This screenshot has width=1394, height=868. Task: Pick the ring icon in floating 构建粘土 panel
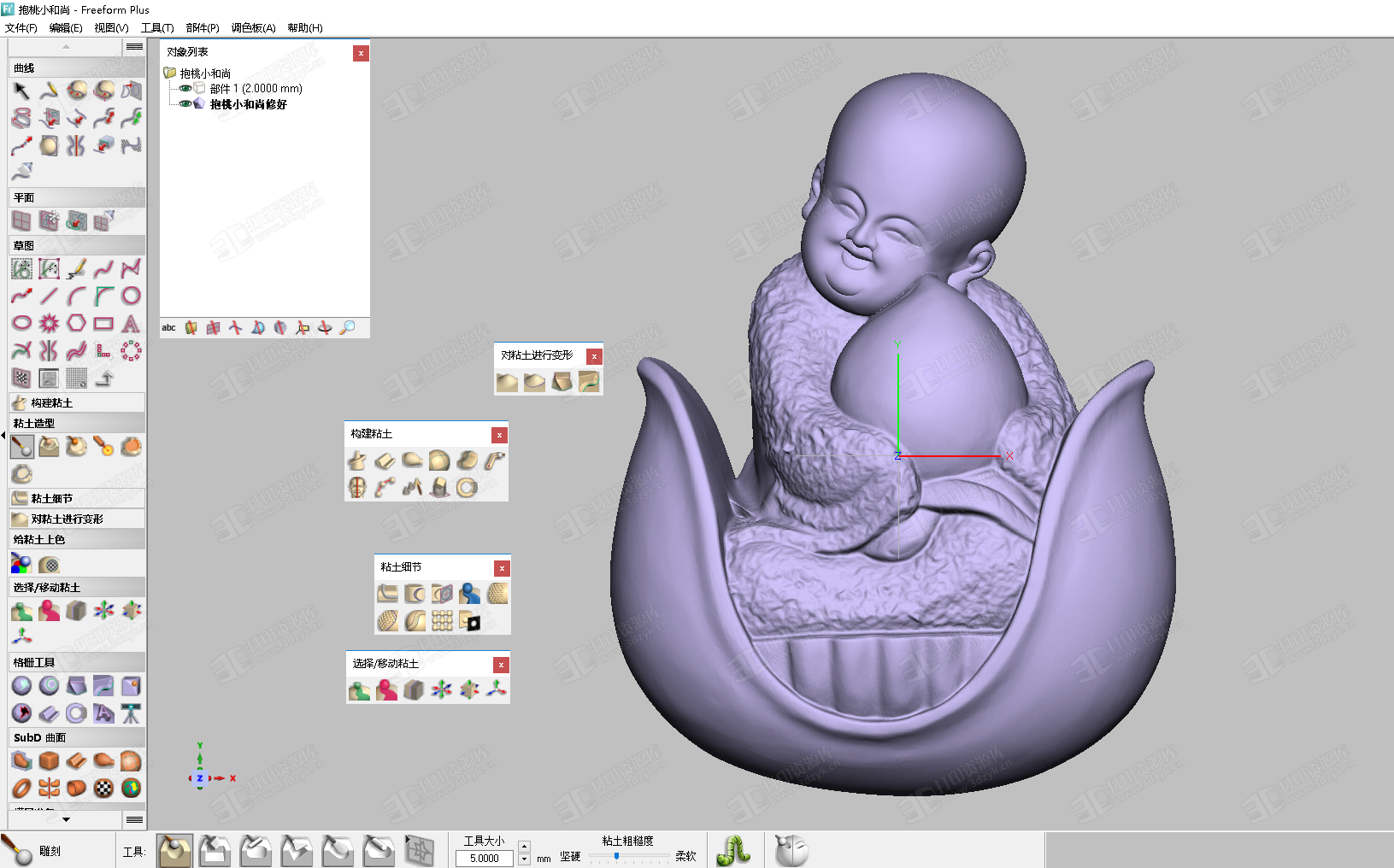point(467,488)
